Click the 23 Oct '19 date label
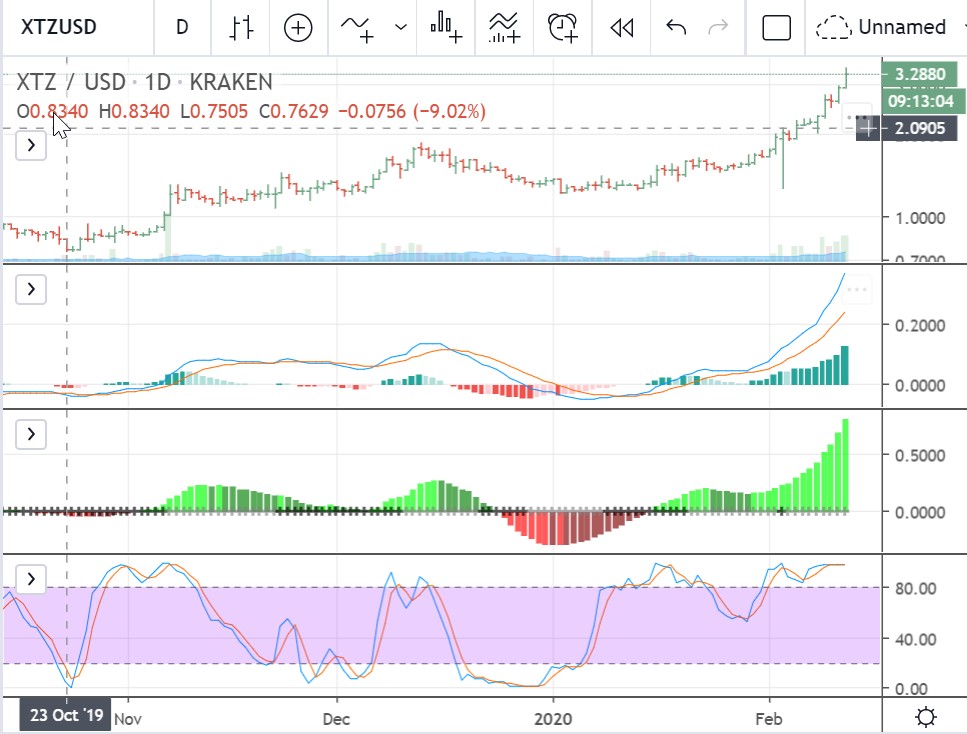Screen dimensions: 967x734 click(66, 715)
